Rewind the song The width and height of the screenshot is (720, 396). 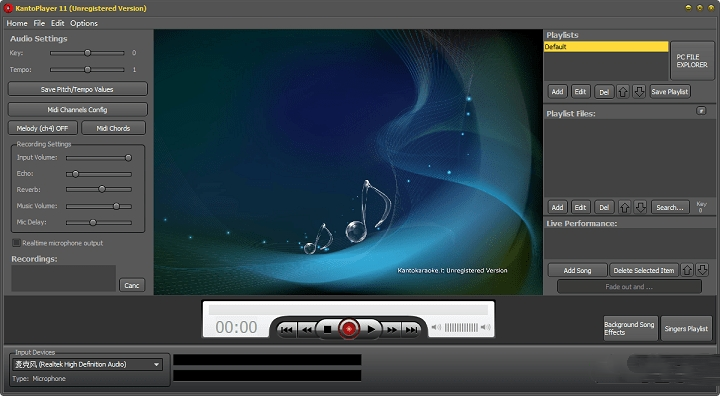307,330
